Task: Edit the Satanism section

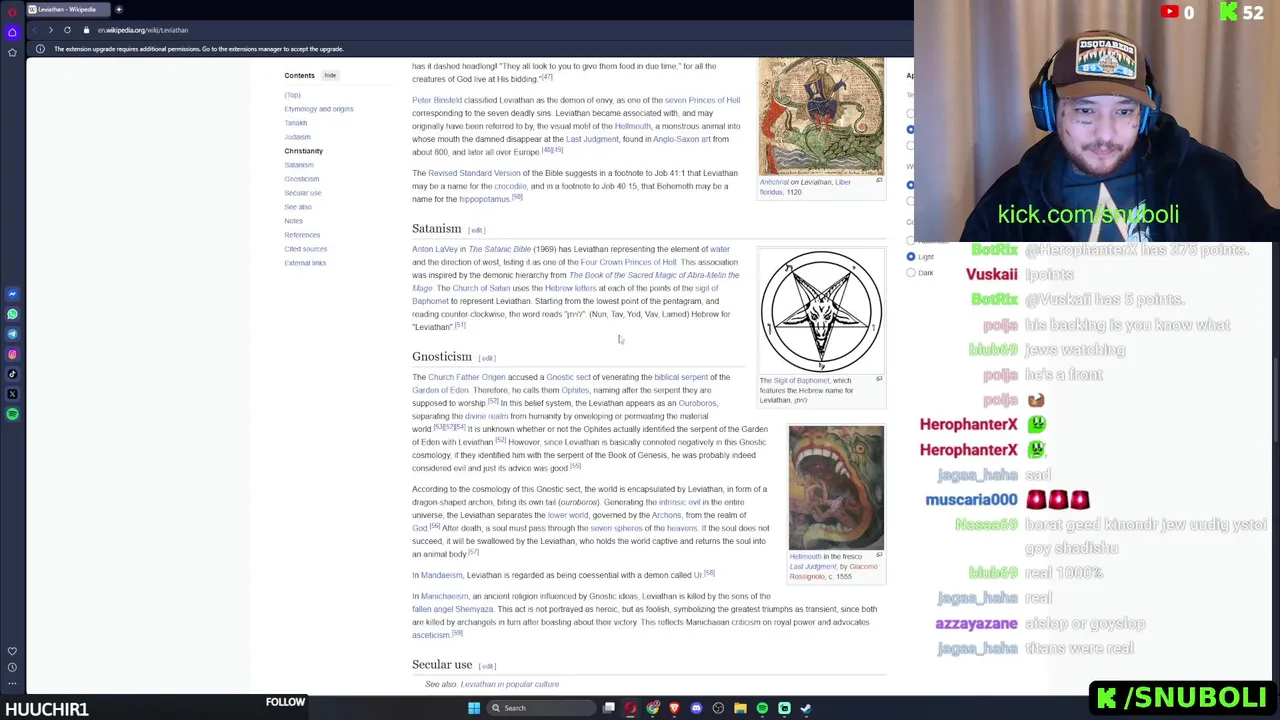Action: [476, 230]
